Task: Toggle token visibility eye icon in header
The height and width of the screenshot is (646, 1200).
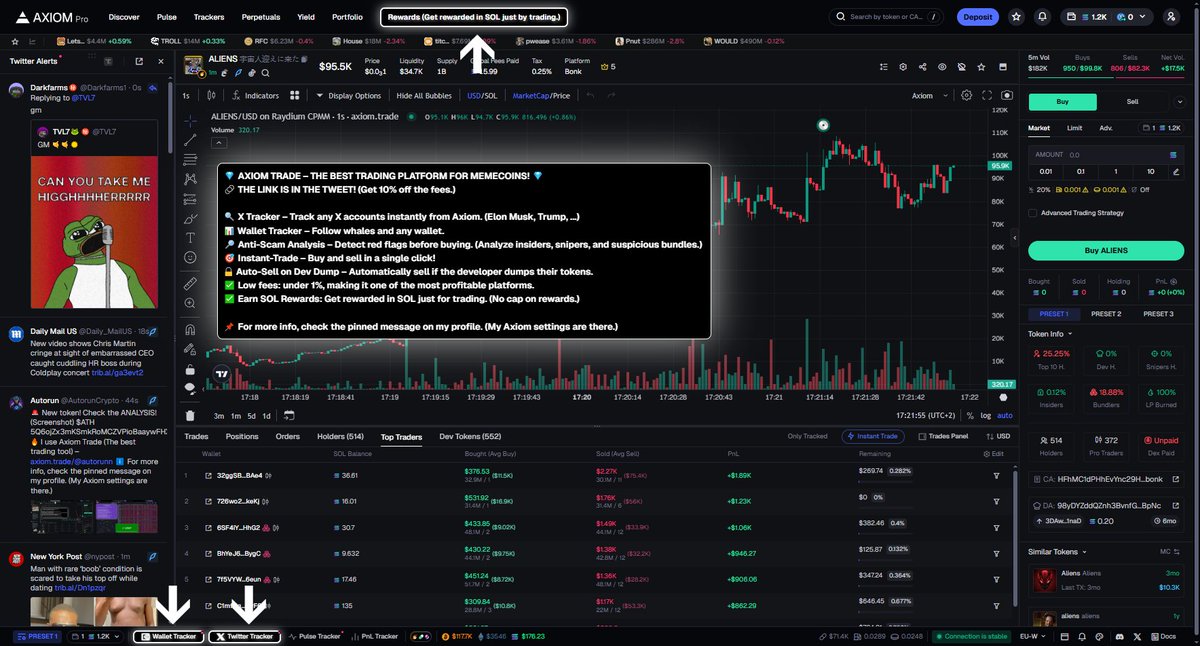Action: (941, 67)
